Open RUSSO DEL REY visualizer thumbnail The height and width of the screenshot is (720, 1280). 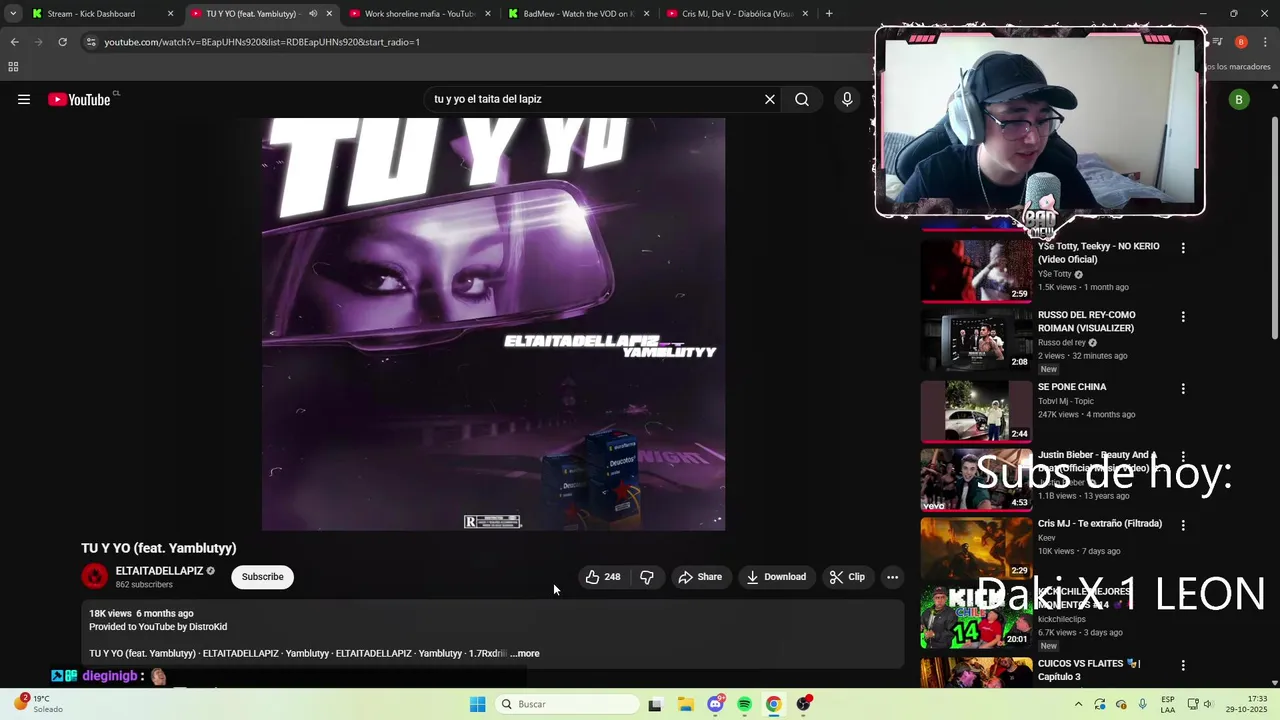pos(976,340)
